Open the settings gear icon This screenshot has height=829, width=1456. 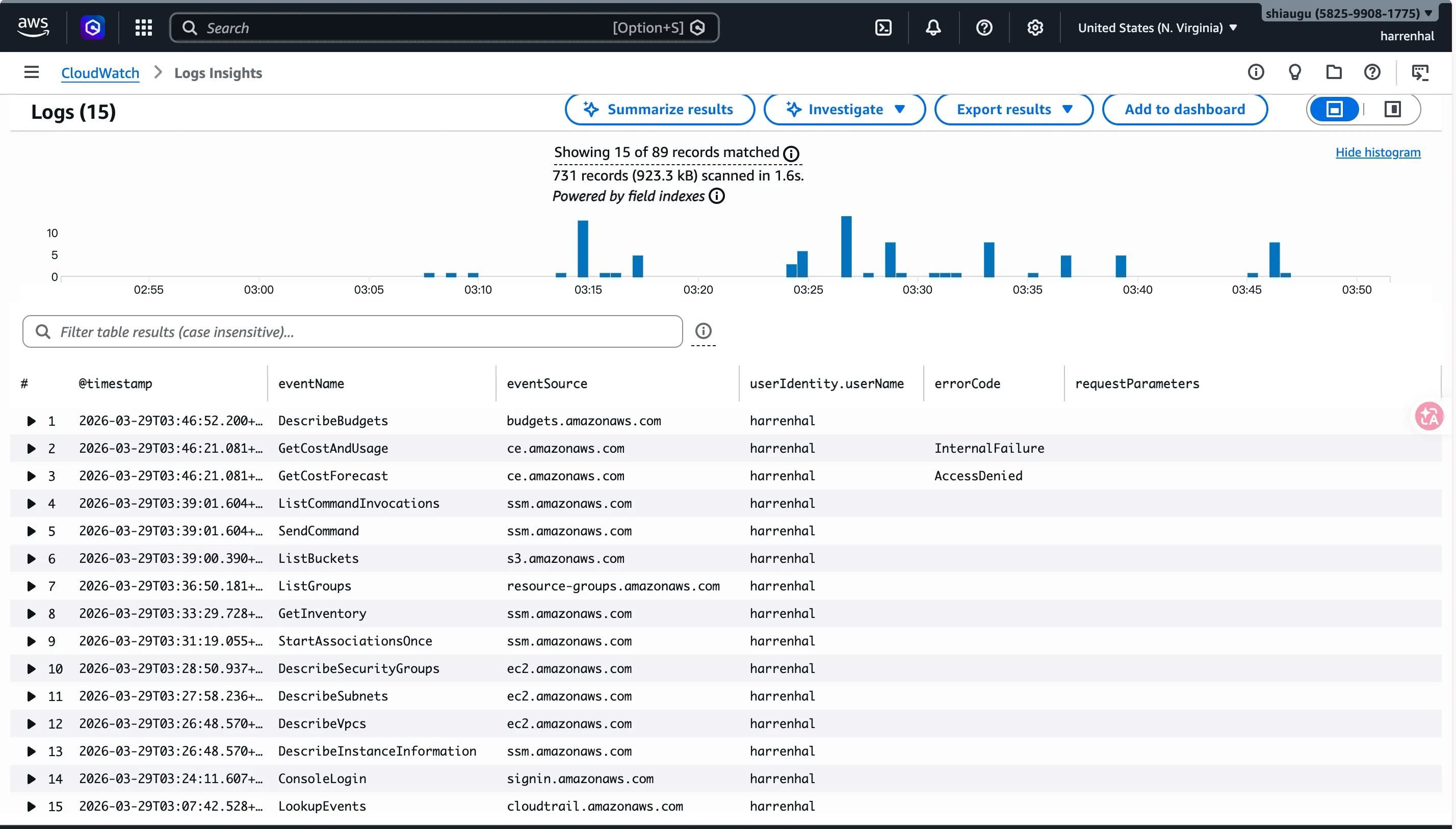click(x=1035, y=28)
